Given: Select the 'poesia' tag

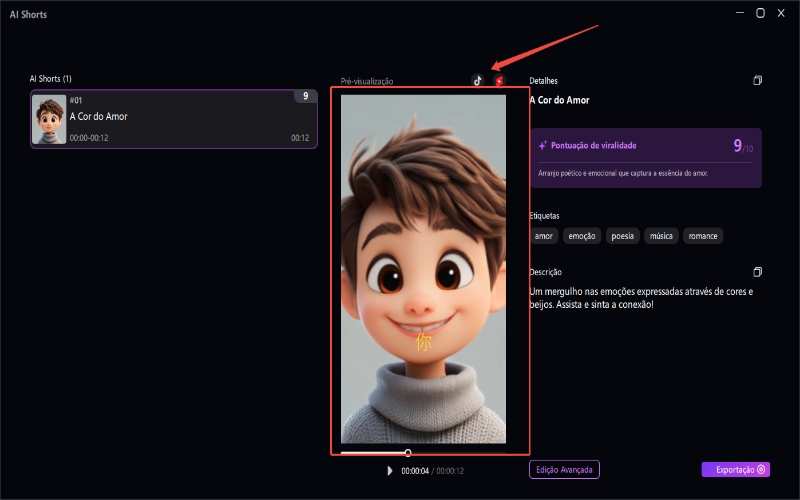Looking at the screenshot, I should 621,236.
